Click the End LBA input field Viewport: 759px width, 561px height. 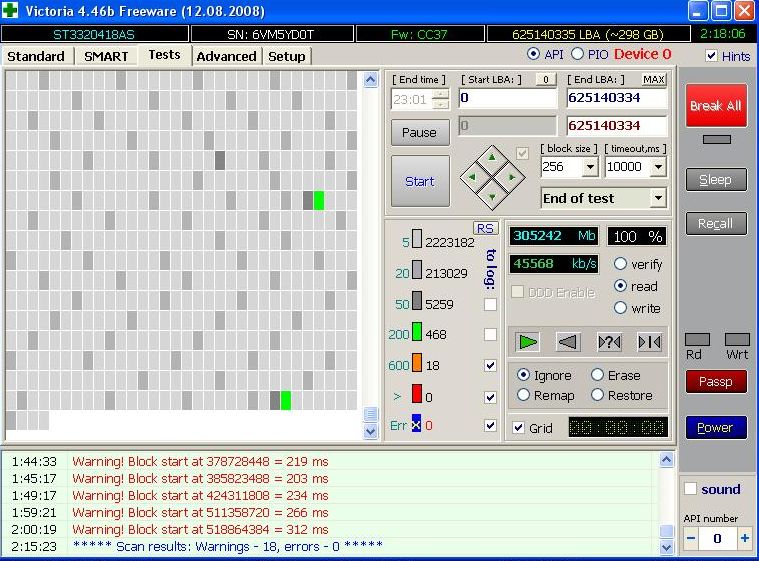pyautogui.click(x=617, y=98)
